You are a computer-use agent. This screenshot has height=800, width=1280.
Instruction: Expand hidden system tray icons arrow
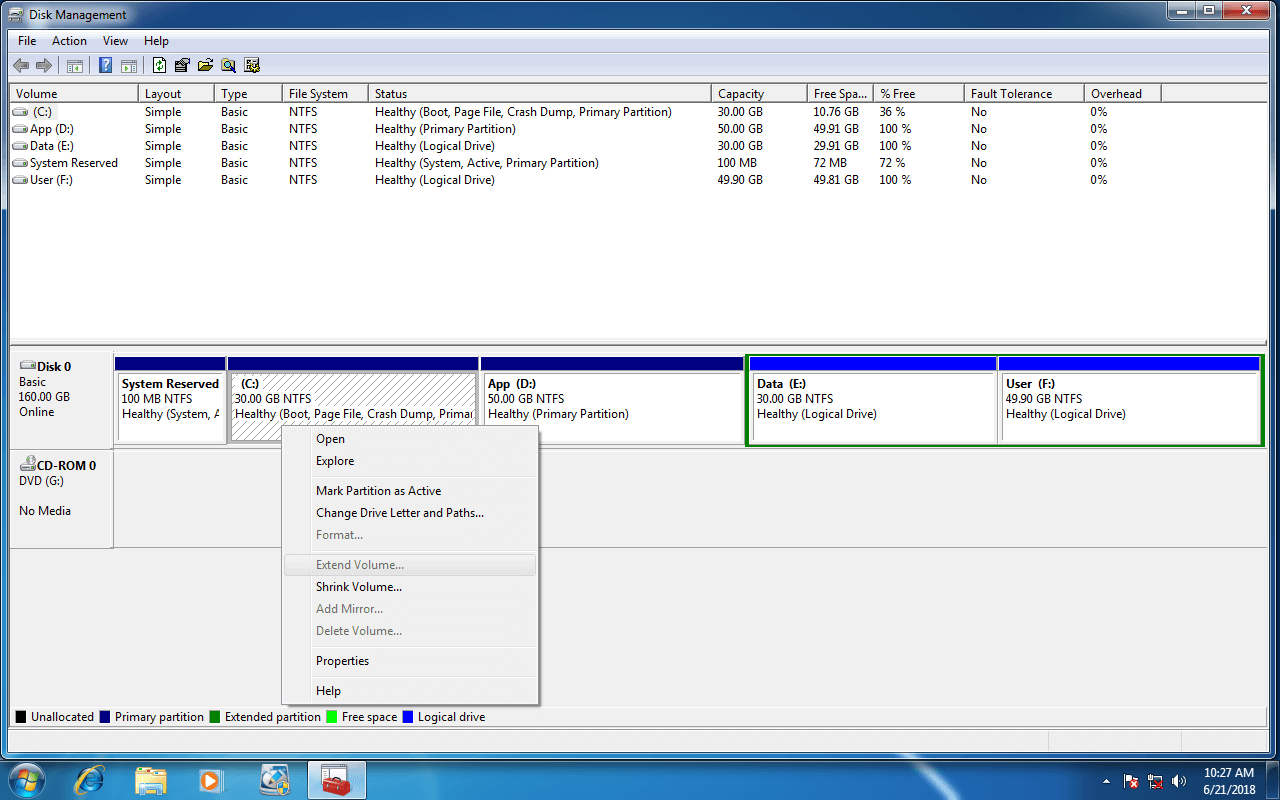[x=1106, y=781]
